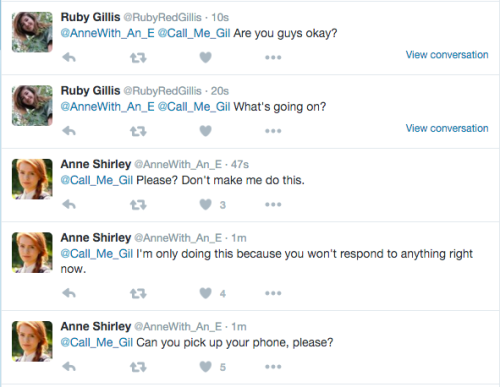Open more options on 'What's going on?' tweet
Viewport: 500px width, 387px height.
273,131
